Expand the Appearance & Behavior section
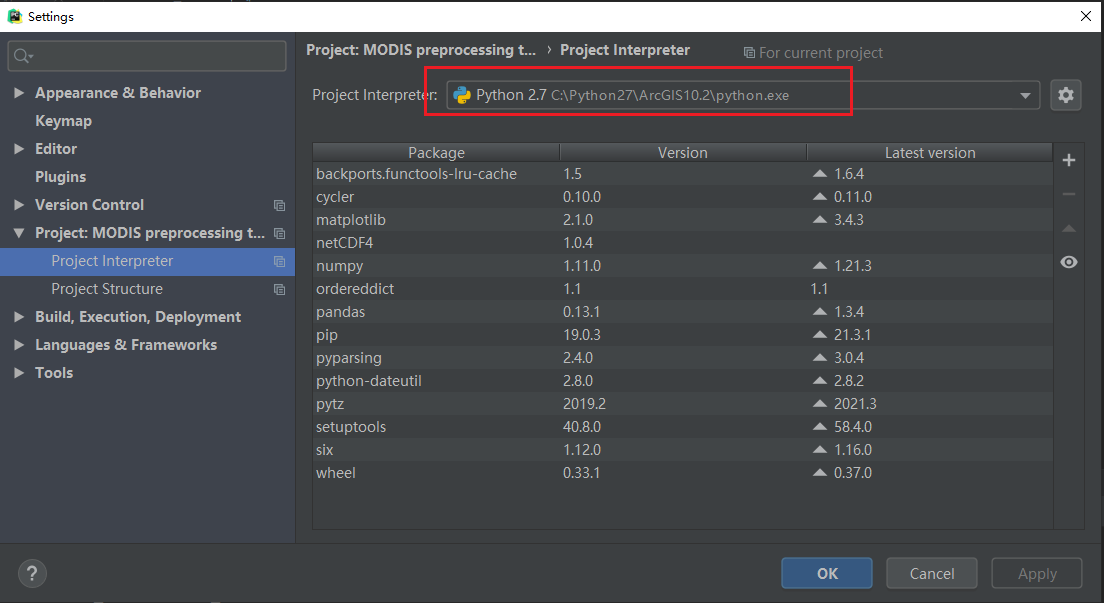Screen dimensions: 1104x603 [19, 93]
